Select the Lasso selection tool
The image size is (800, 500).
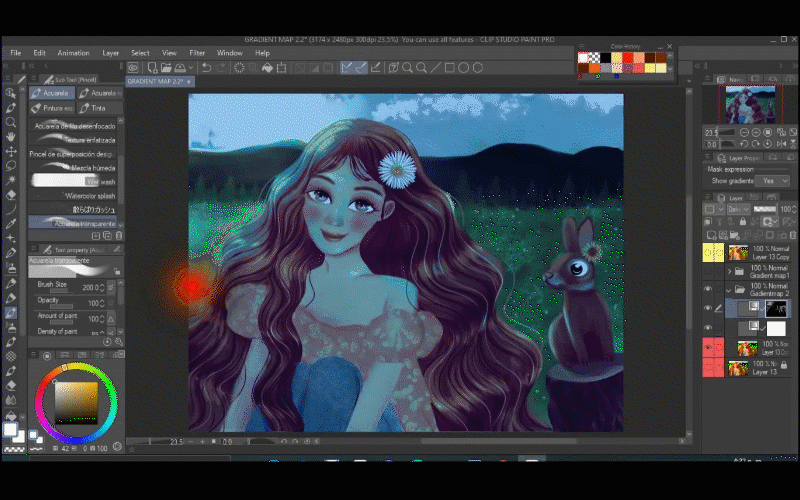pyautogui.click(x=11, y=165)
